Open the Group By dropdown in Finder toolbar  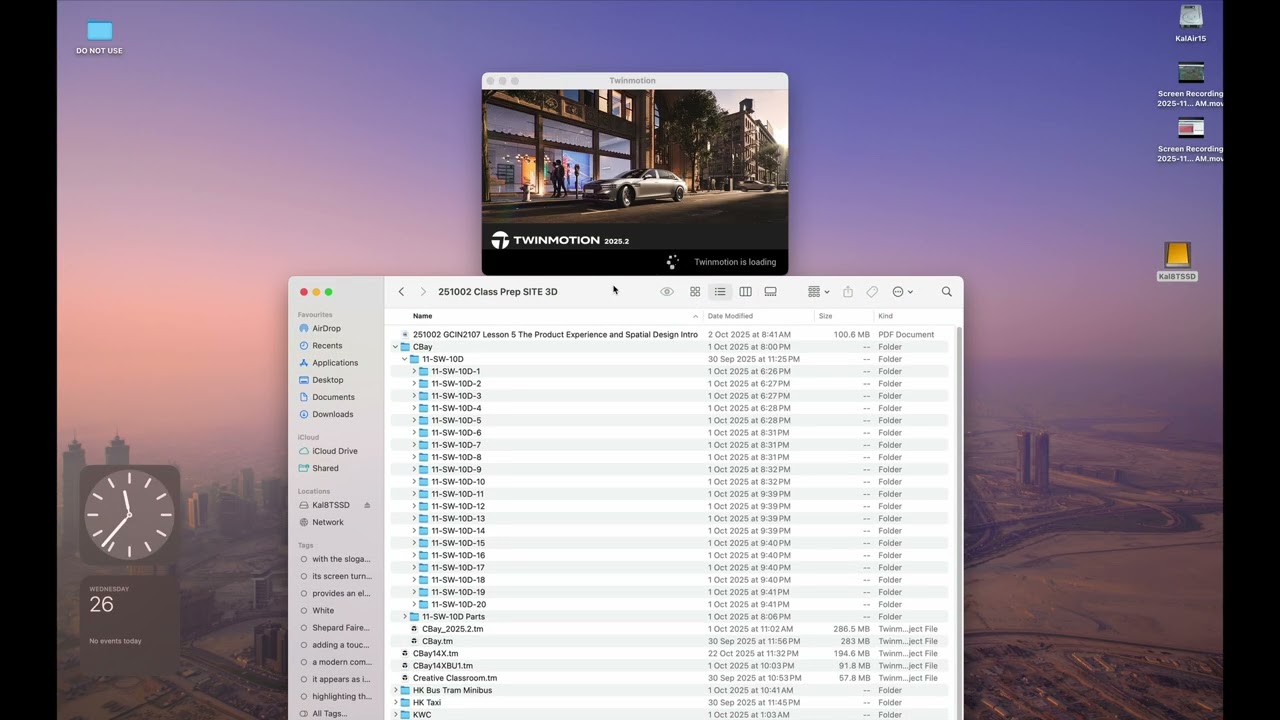819,292
